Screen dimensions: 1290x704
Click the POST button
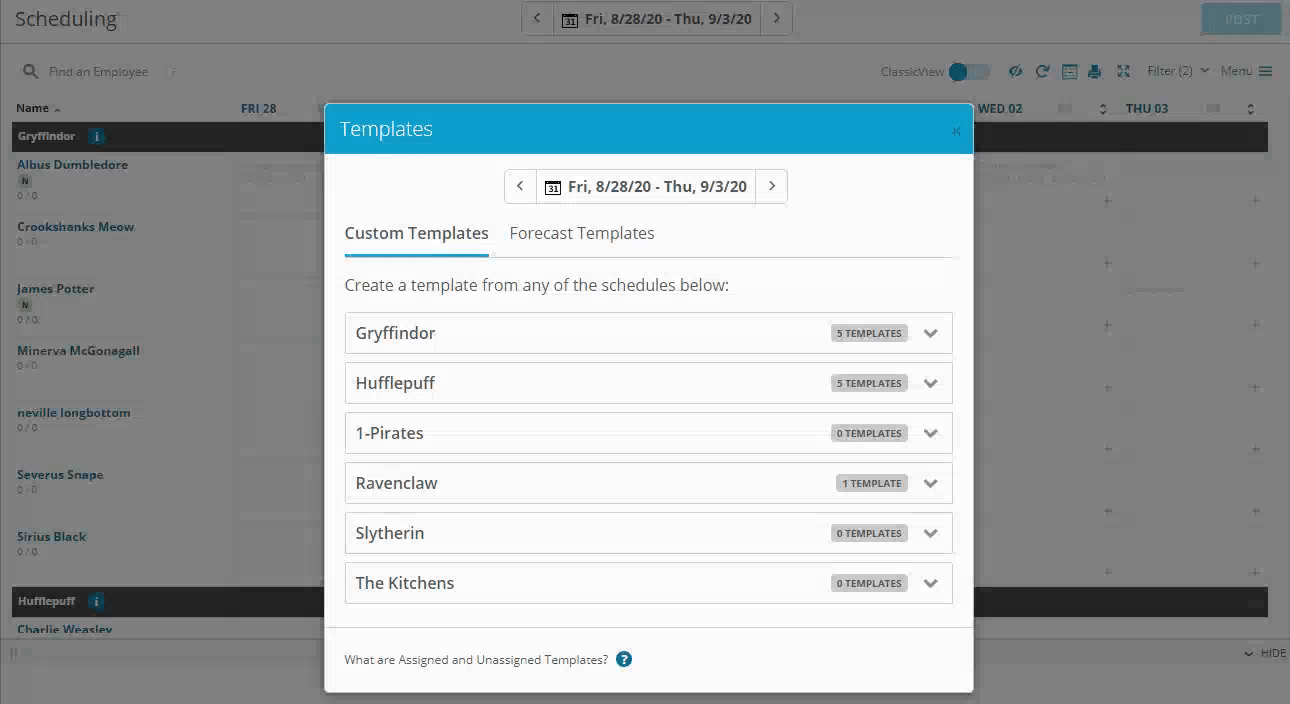(x=1241, y=19)
